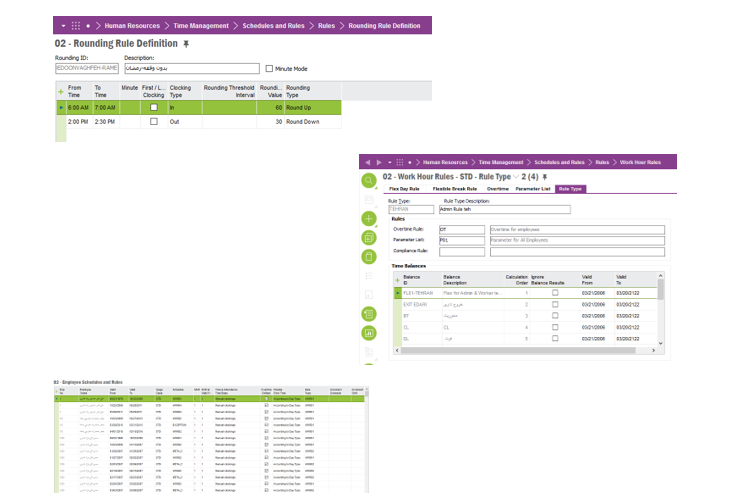This screenshot has height=503, width=741.
Task: Click the green New (plus) sidebar icon
Action: coord(369,219)
